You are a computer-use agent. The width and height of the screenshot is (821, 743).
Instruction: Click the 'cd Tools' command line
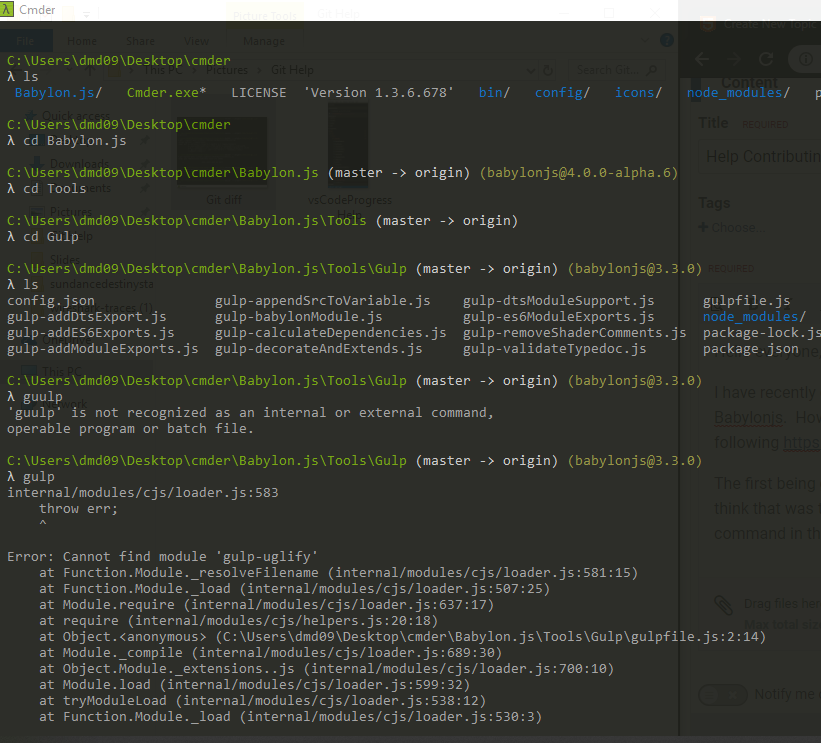47,188
